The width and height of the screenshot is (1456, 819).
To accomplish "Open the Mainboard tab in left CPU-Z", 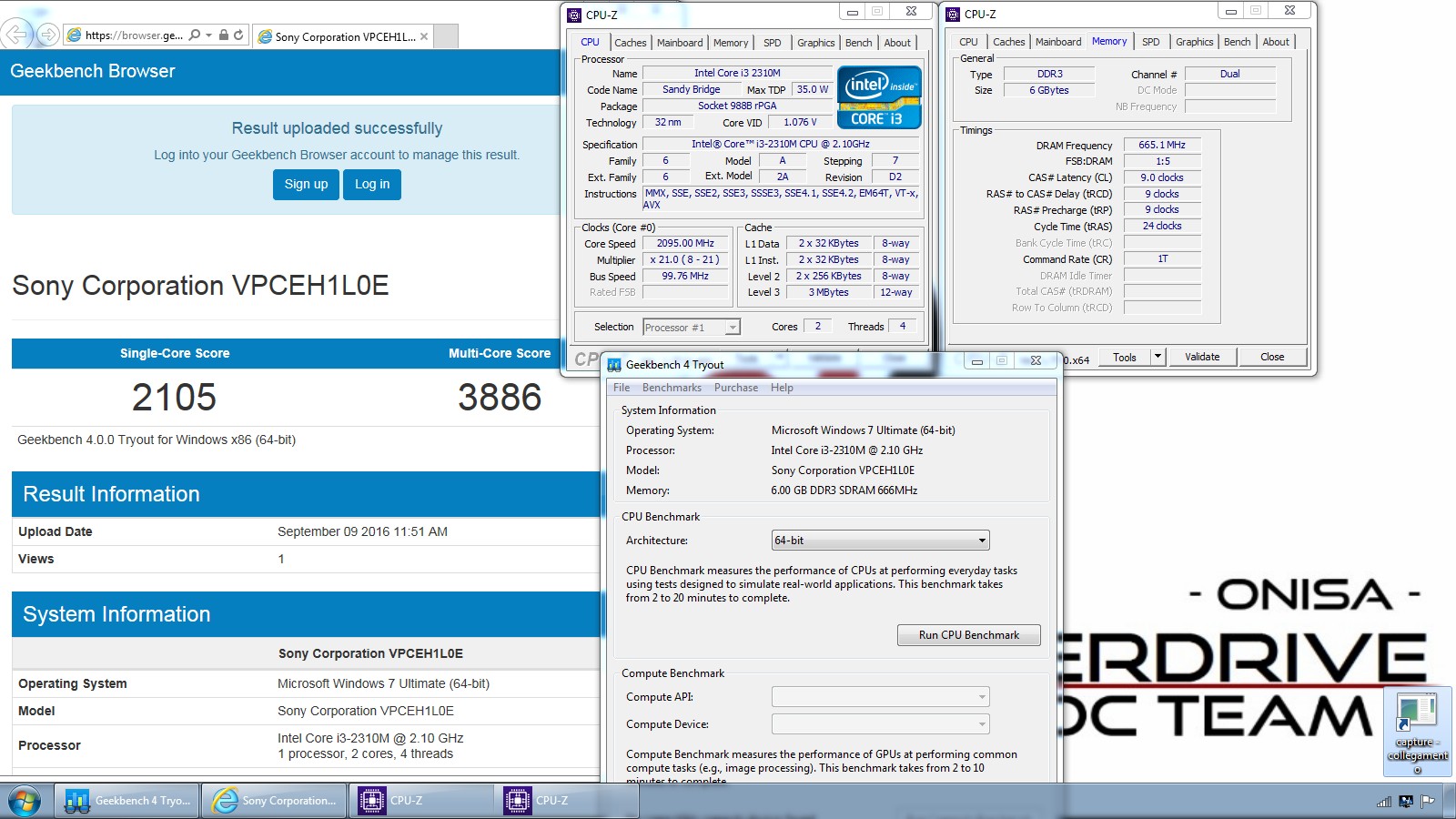I will tap(680, 43).
